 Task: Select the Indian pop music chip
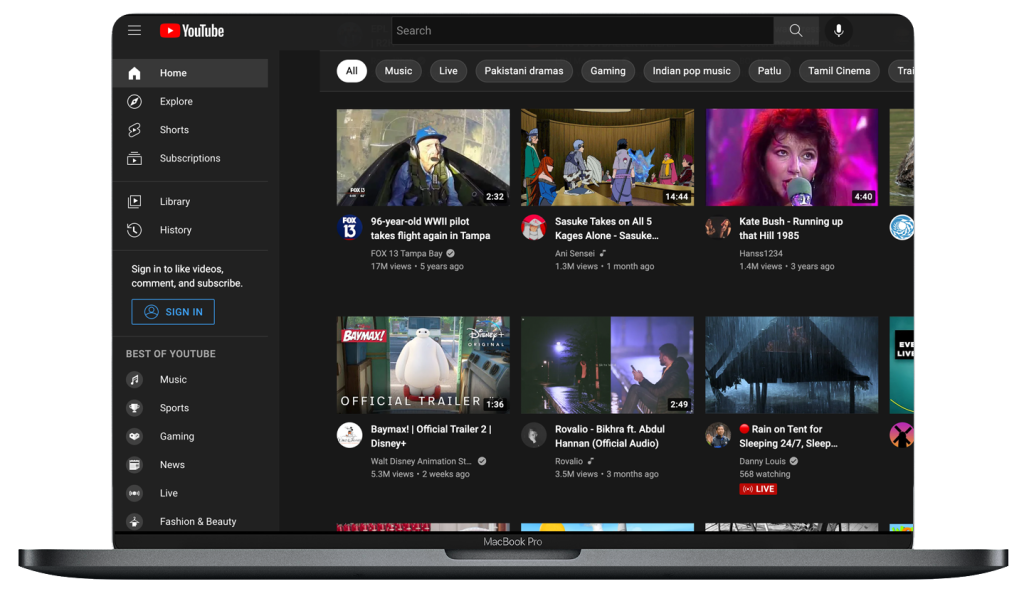pos(692,71)
